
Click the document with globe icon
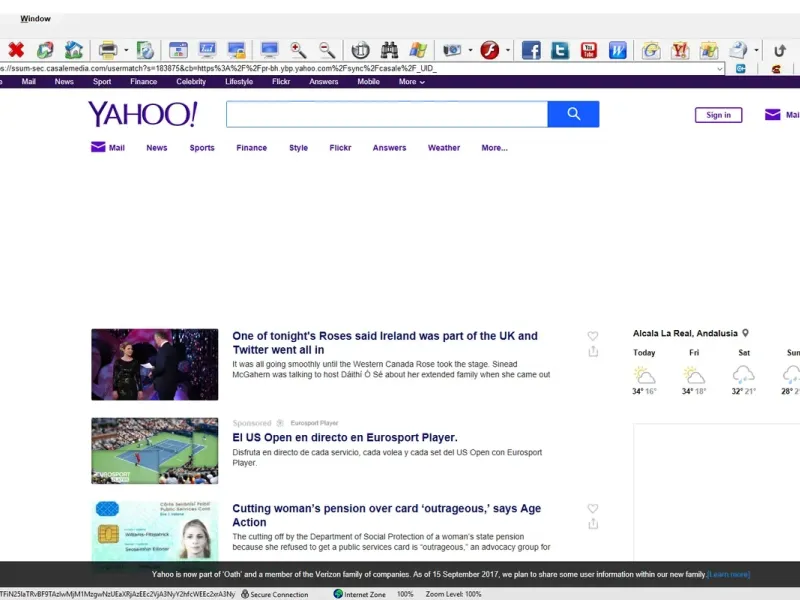145,50
